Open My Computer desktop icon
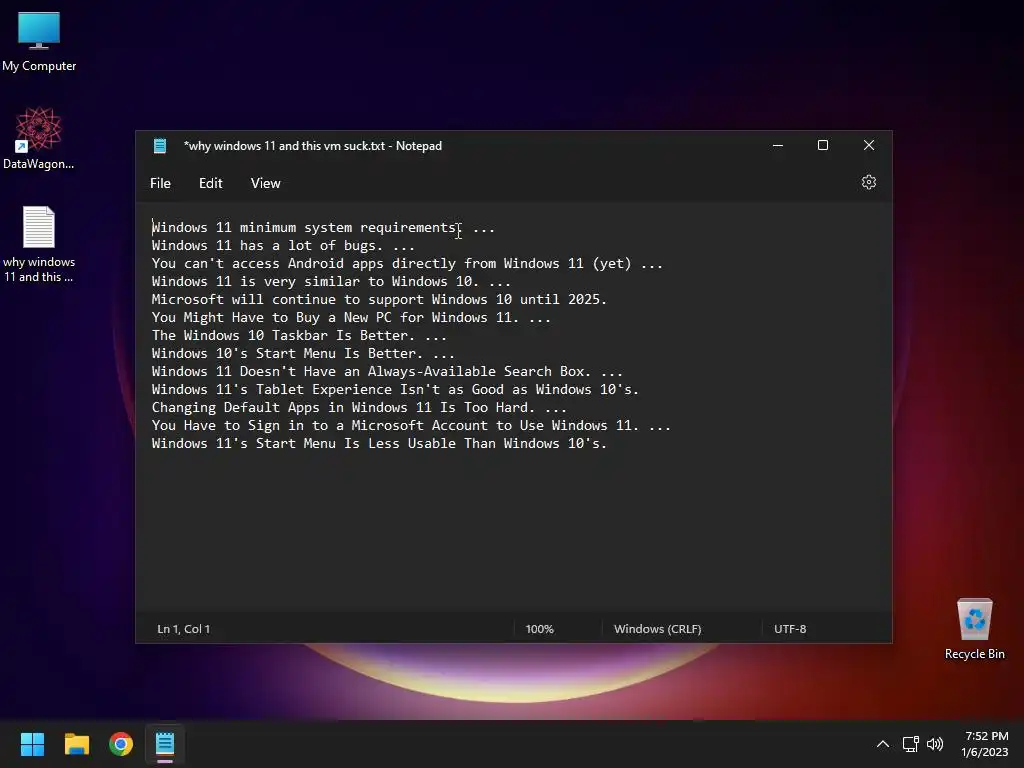The width and height of the screenshot is (1024, 768). (39, 42)
